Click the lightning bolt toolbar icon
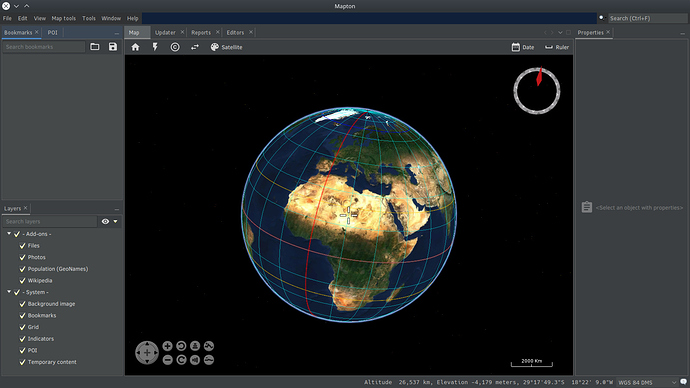The width and height of the screenshot is (690, 388). pos(155,47)
